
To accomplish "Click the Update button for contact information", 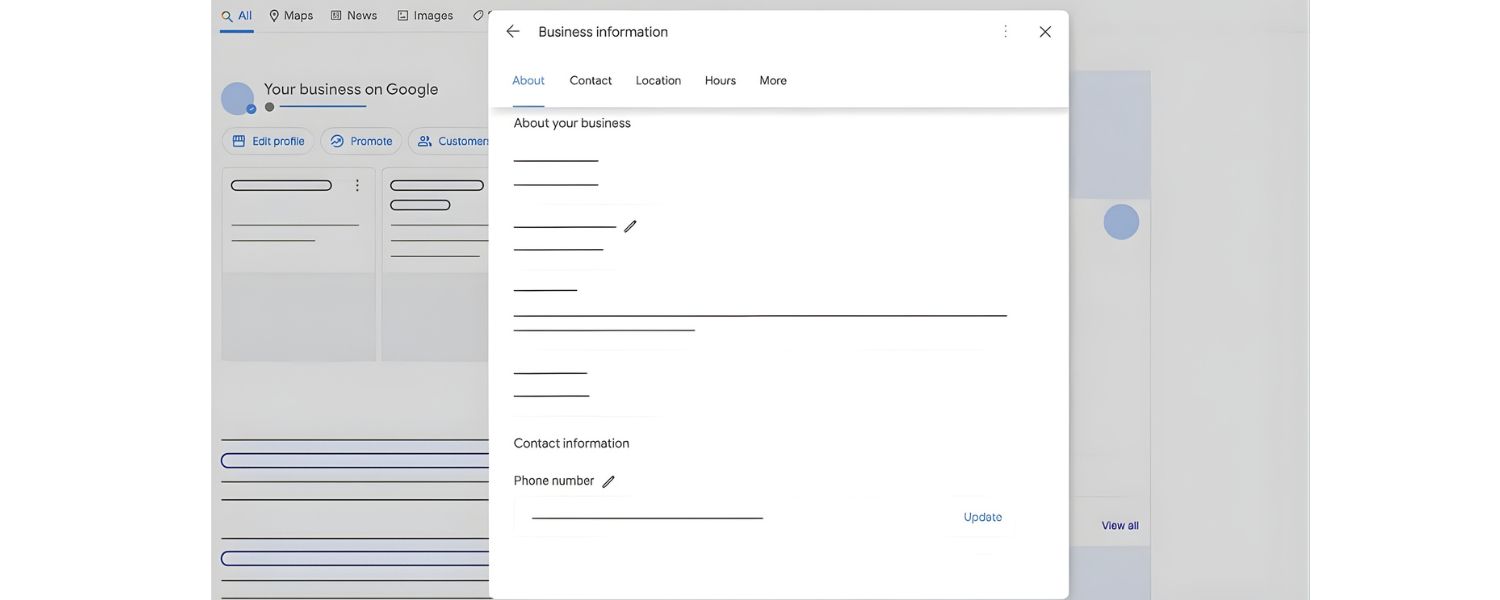I will point(982,517).
